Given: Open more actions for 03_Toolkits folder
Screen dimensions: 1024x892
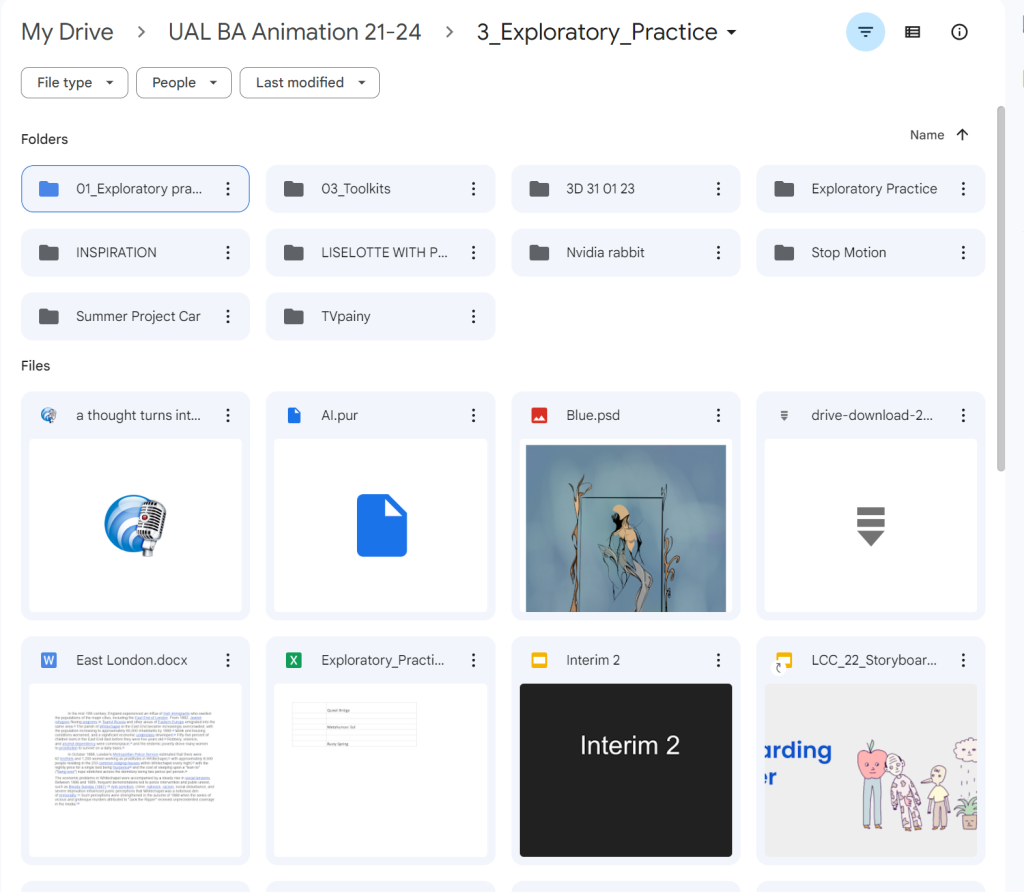Looking at the screenshot, I should point(473,189).
